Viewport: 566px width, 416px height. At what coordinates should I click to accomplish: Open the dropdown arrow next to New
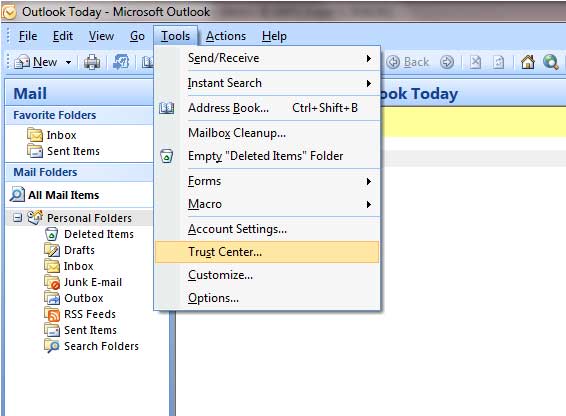[x=68, y=62]
